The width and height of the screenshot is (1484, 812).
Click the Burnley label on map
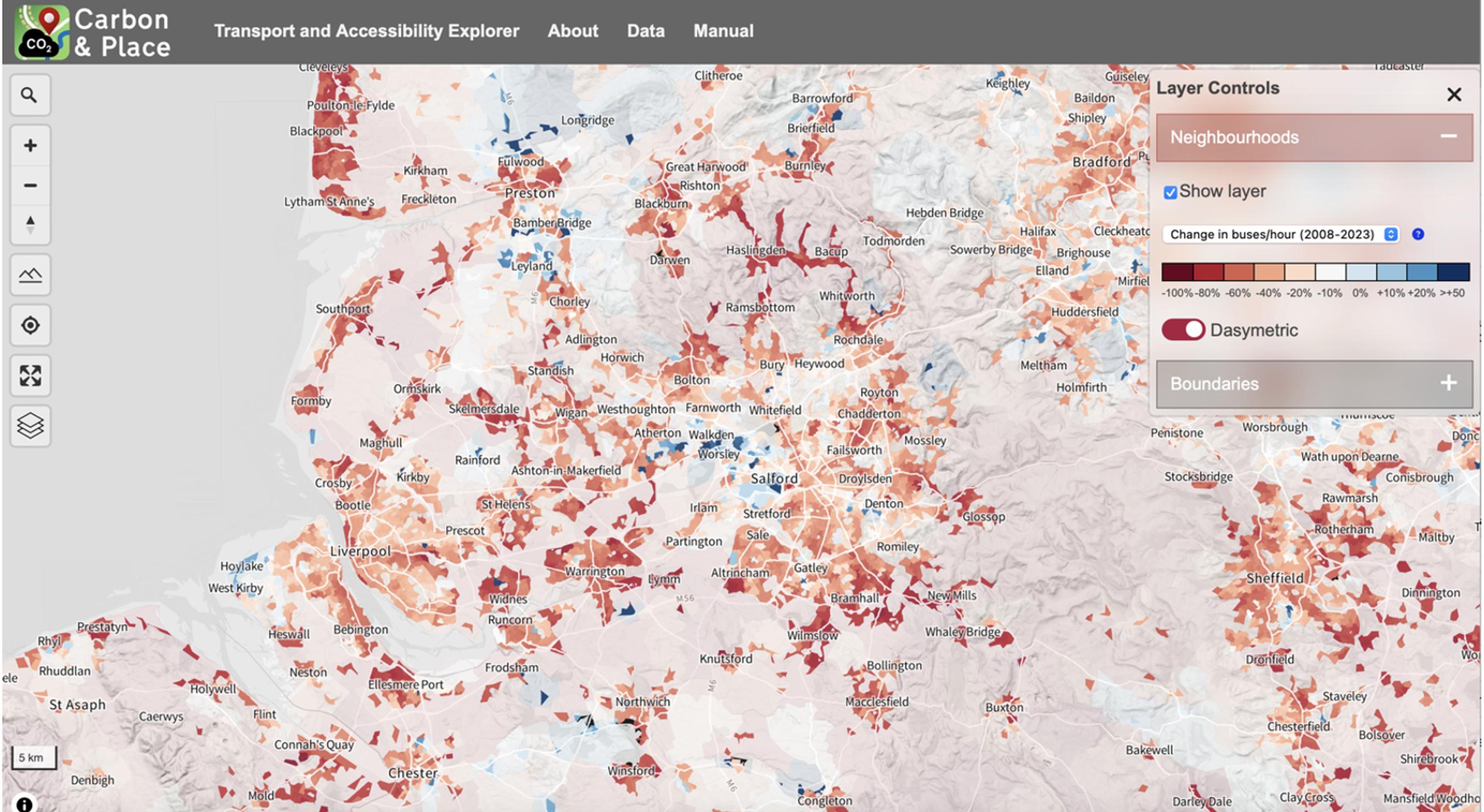click(805, 166)
